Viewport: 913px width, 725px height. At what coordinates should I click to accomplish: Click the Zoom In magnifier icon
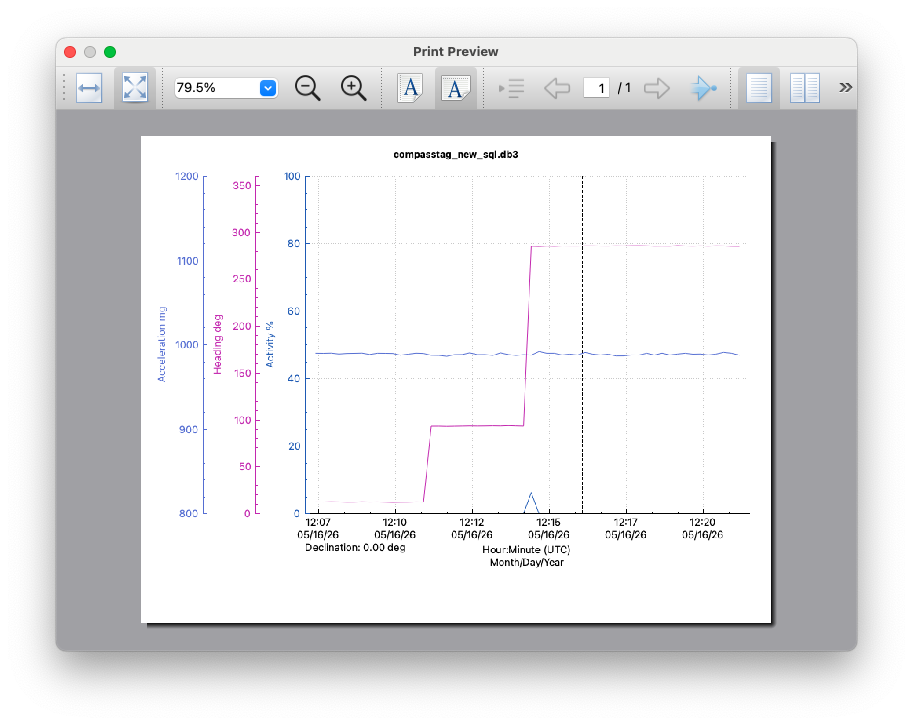click(x=353, y=88)
